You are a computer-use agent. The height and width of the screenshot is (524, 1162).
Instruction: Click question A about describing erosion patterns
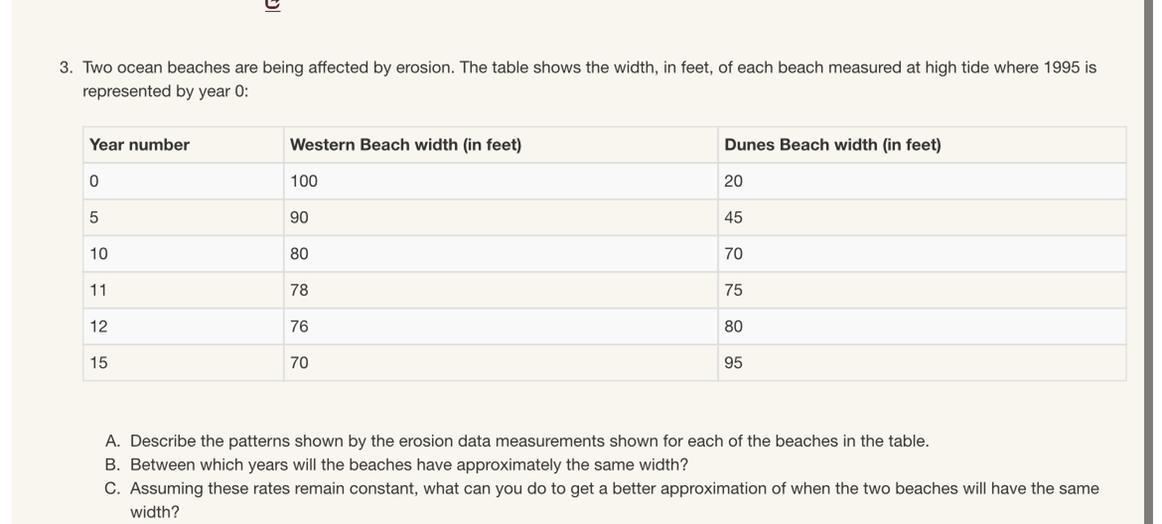click(528, 441)
